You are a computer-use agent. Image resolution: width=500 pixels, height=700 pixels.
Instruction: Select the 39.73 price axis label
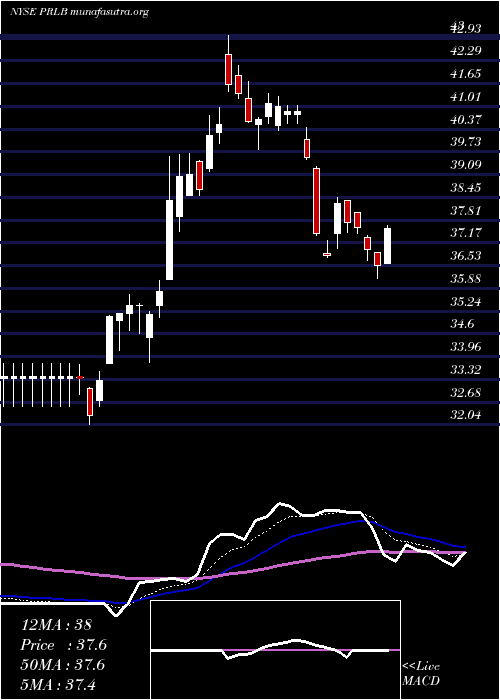[466, 142]
